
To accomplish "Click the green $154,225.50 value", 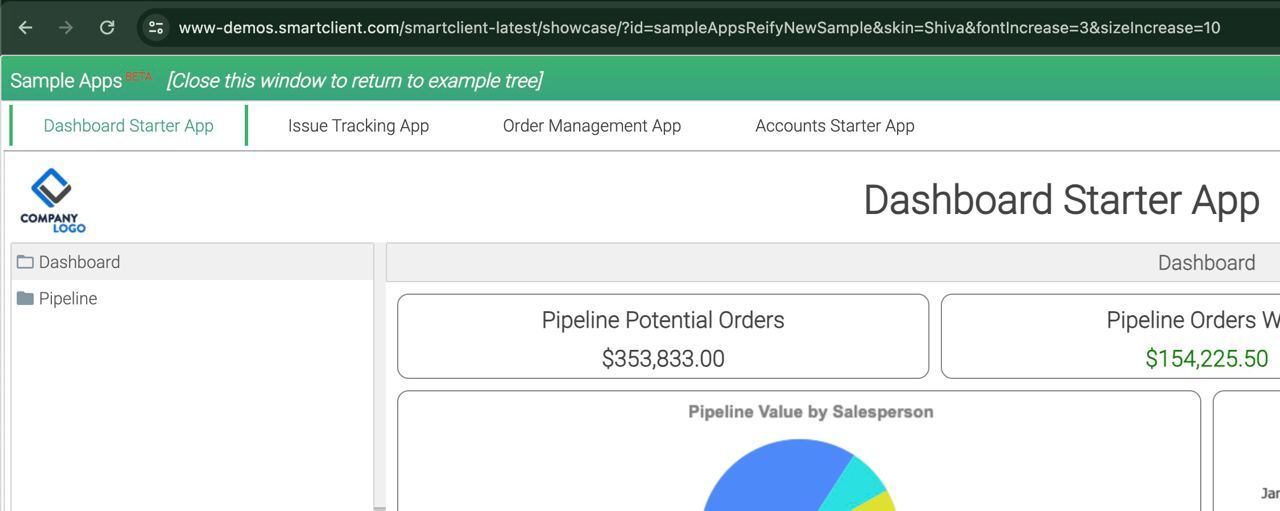I will (x=1206, y=358).
